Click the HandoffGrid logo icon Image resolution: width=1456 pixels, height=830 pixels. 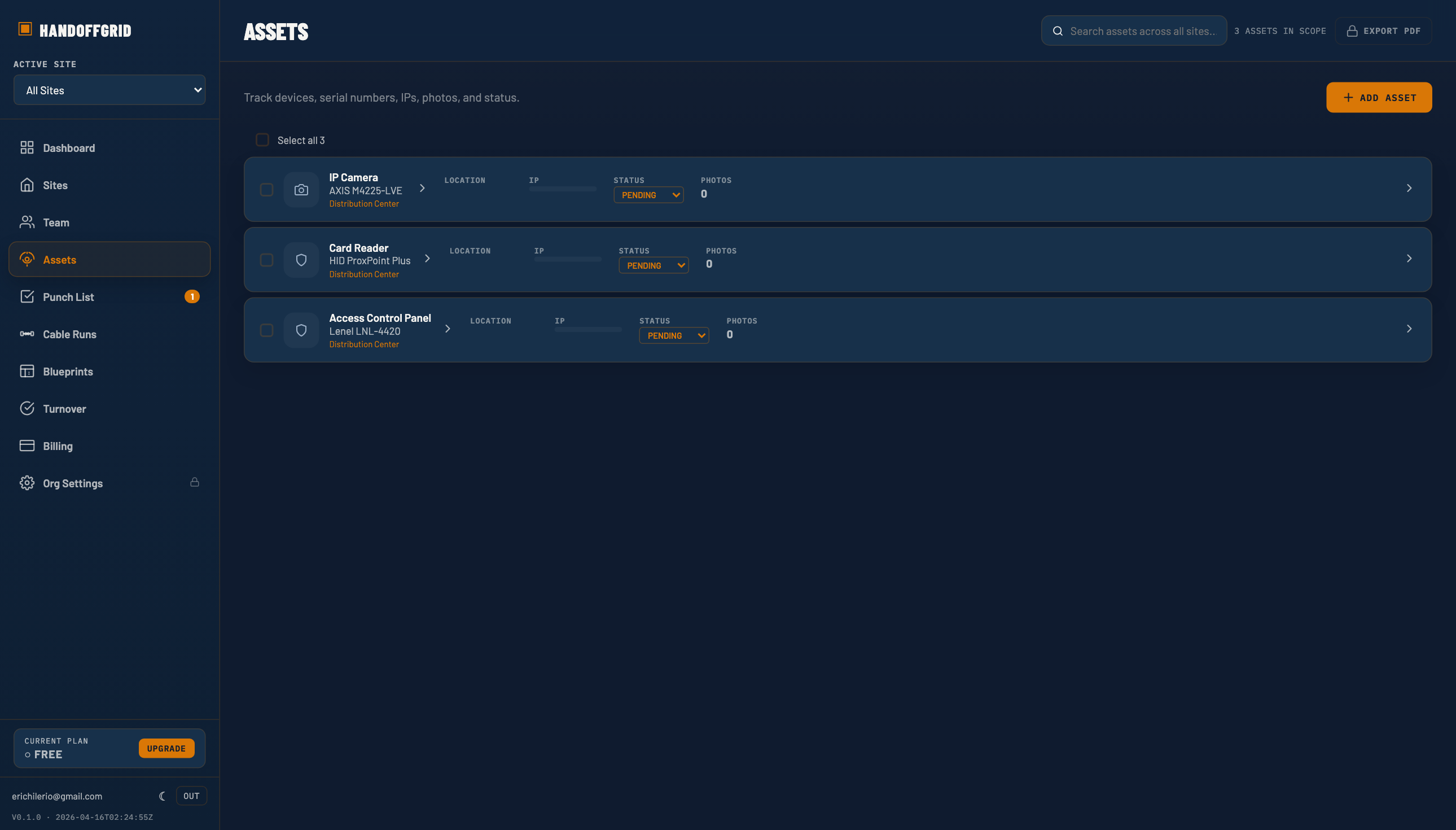pos(26,29)
